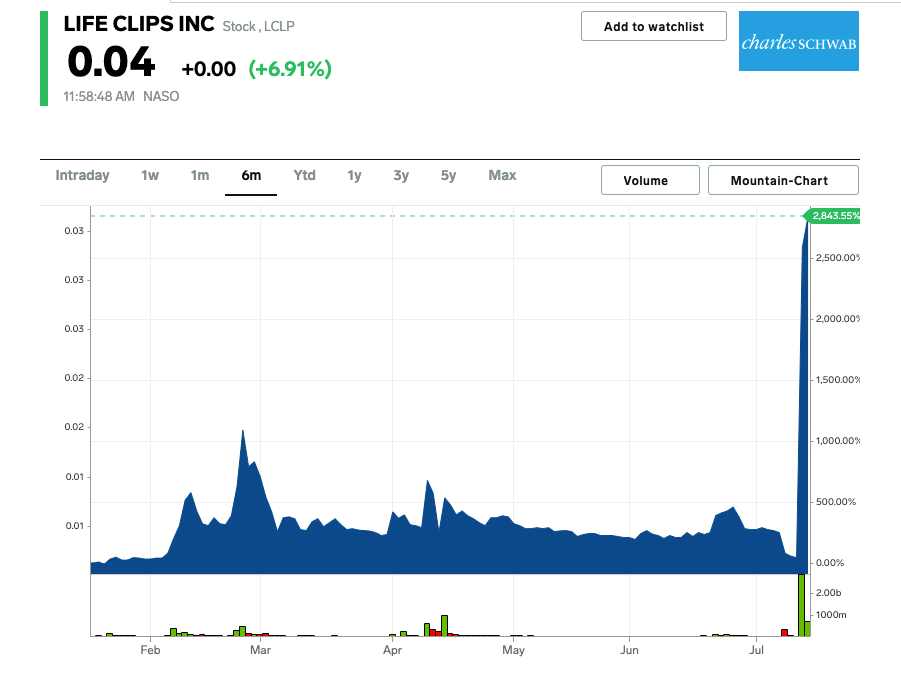This screenshot has width=901, height=683.
Task: Click the LIFE CLIPS INC company name
Action: click(x=138, y=23)
